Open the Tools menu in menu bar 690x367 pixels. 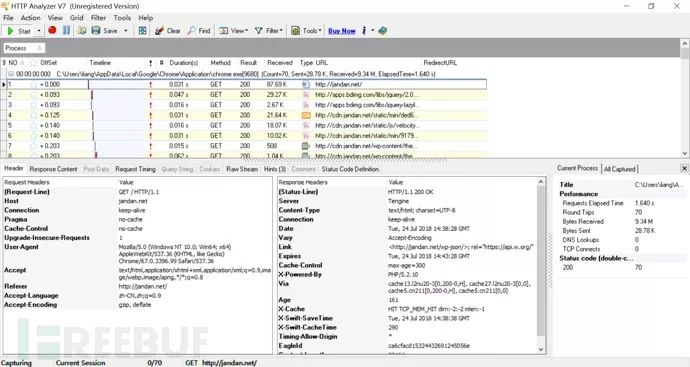point(122,18)
